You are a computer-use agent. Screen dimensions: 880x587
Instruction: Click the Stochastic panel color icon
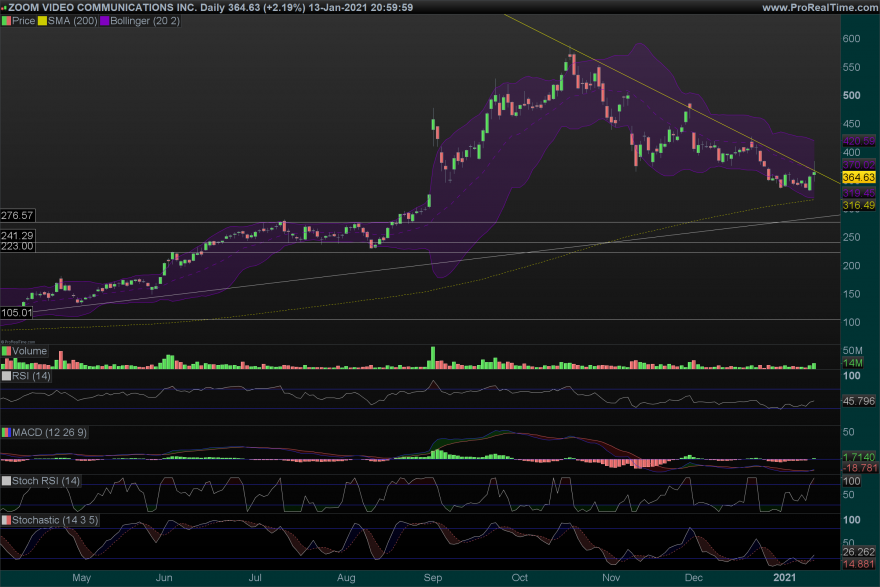point(6,520)
